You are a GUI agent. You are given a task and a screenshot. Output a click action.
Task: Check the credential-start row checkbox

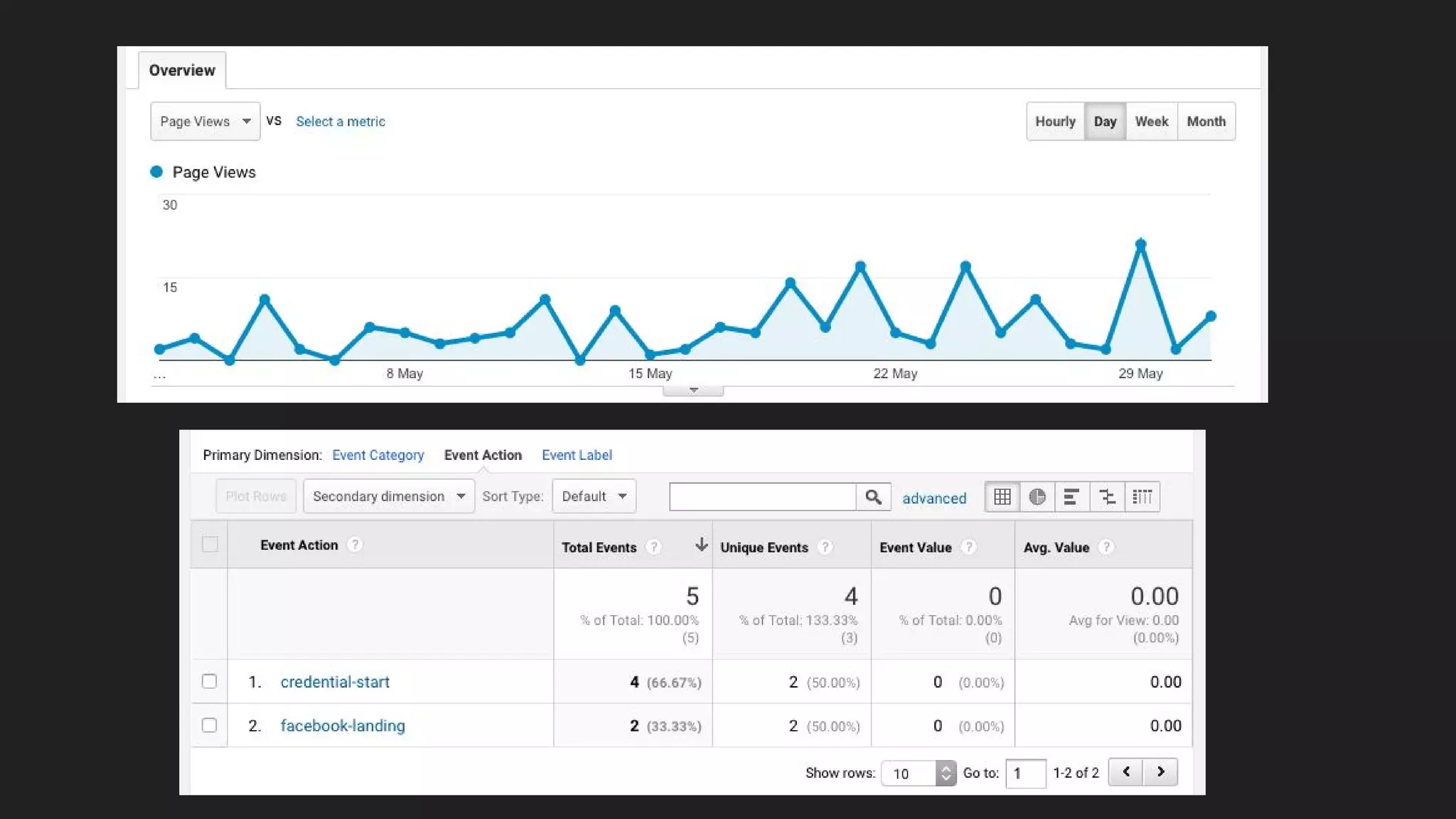tap(209, 681)
